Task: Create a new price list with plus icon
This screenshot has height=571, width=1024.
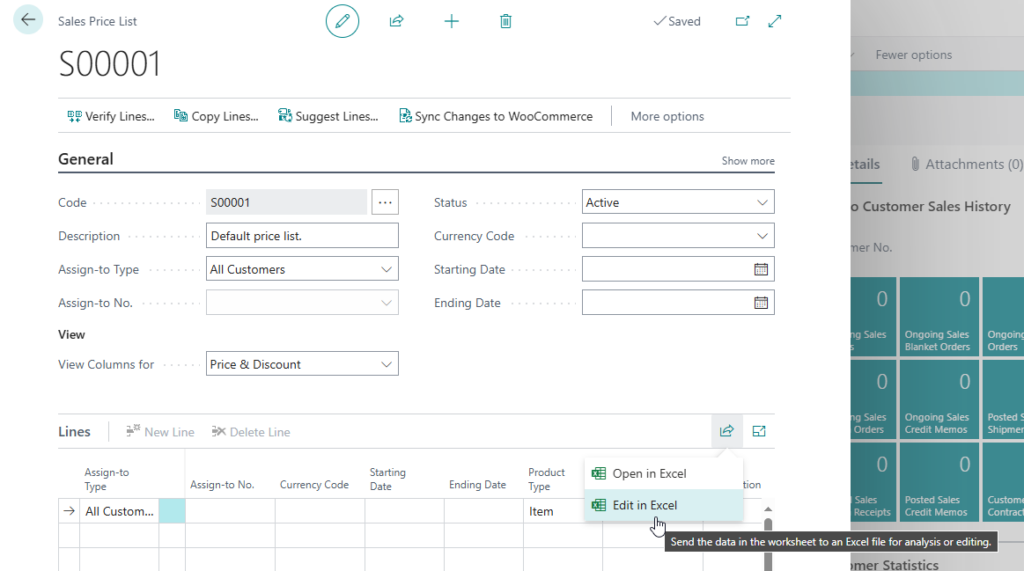Action: coord(451,21)
